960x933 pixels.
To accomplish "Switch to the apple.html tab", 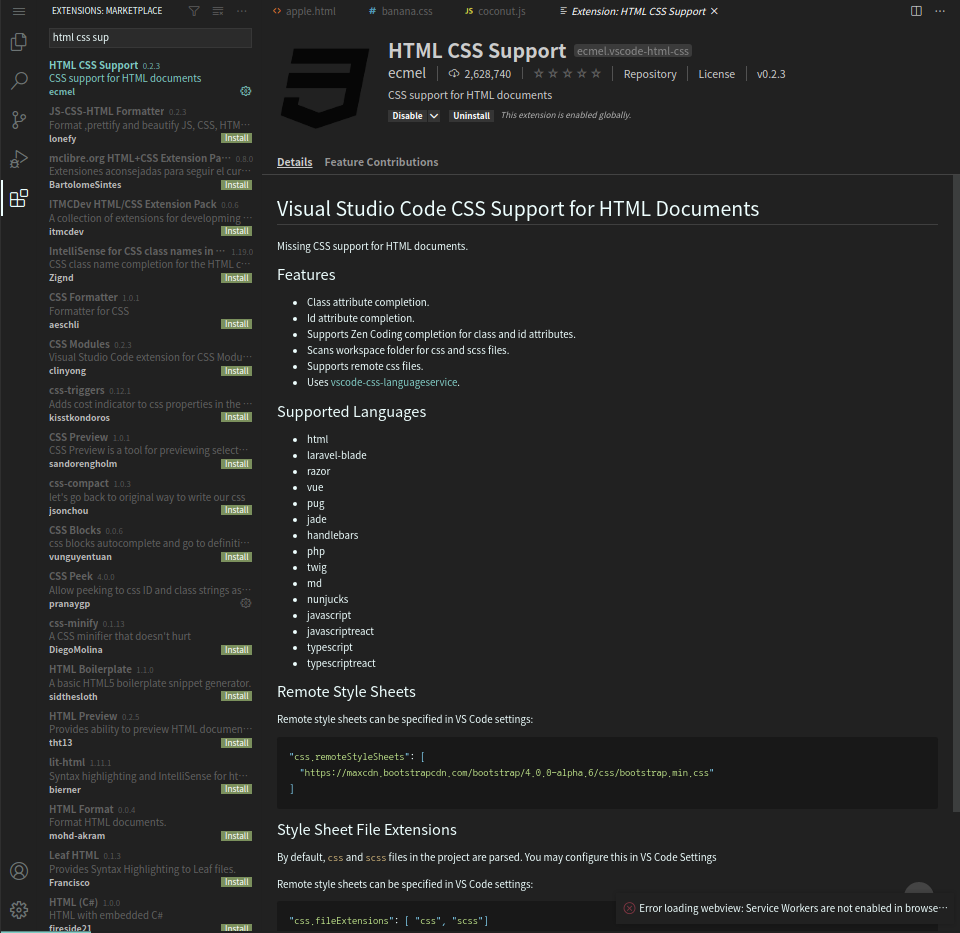I will [x=304, y=11].
